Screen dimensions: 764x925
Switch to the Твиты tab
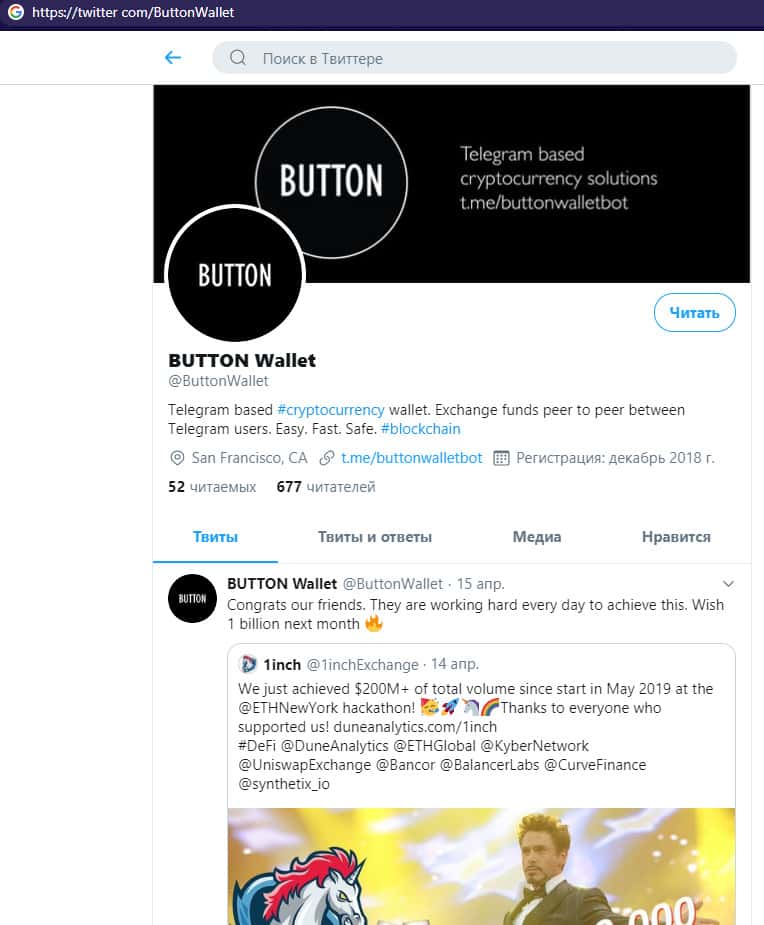tap(215, 537)
